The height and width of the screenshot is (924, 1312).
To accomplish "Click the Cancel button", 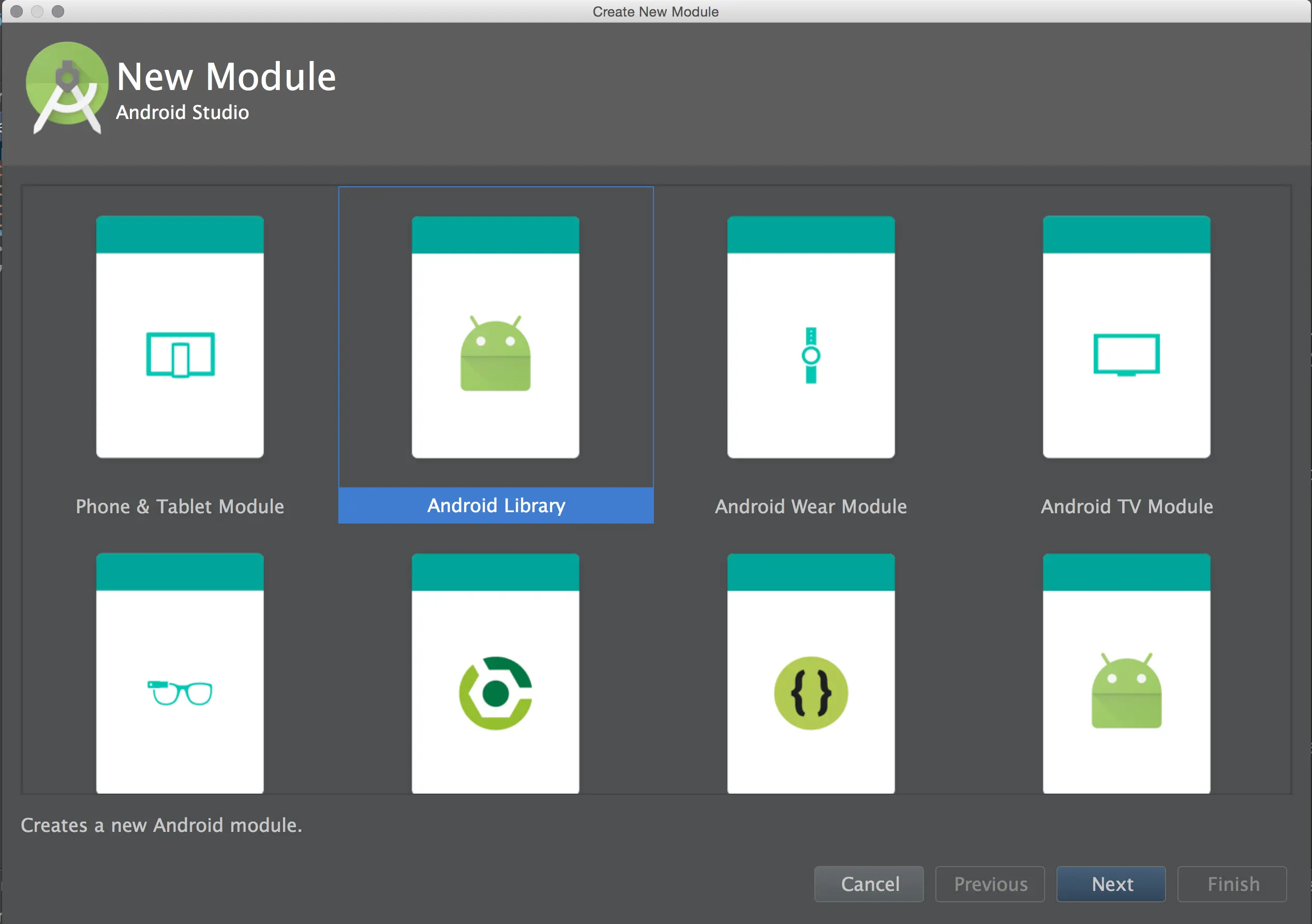I will click(x=869, y=884).
